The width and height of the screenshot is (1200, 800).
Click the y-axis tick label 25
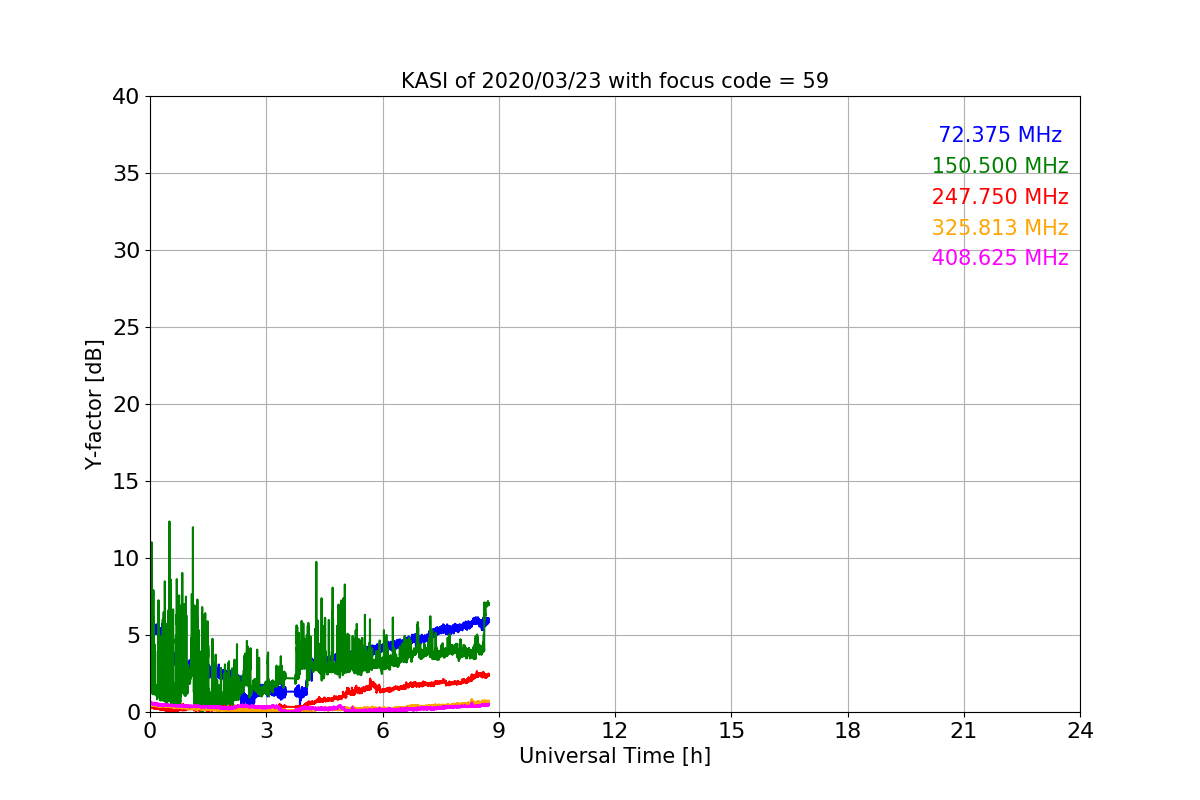[x=127, y=328]
